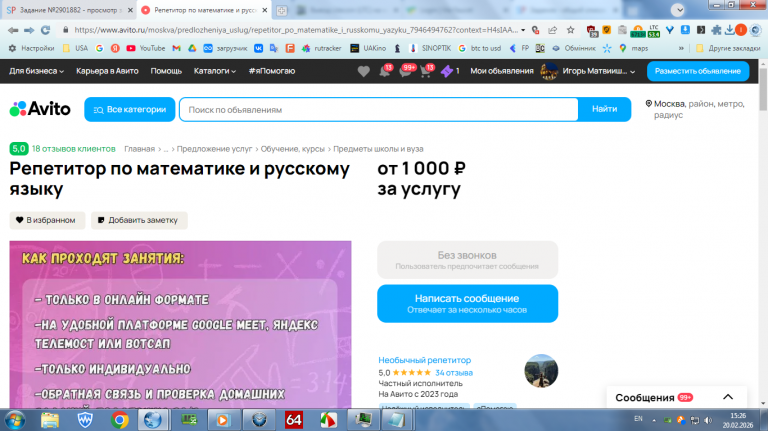Open Мои объявления
The image size is (768, 431).
[x=502, y=71]
